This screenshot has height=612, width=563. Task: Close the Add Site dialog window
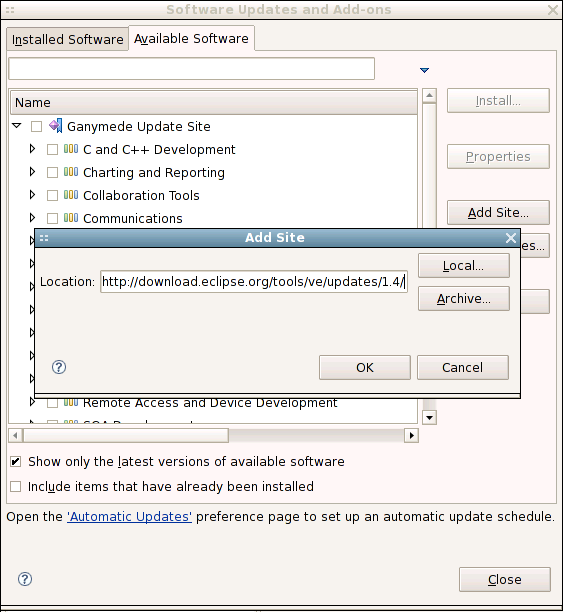[x=511, y=238]
